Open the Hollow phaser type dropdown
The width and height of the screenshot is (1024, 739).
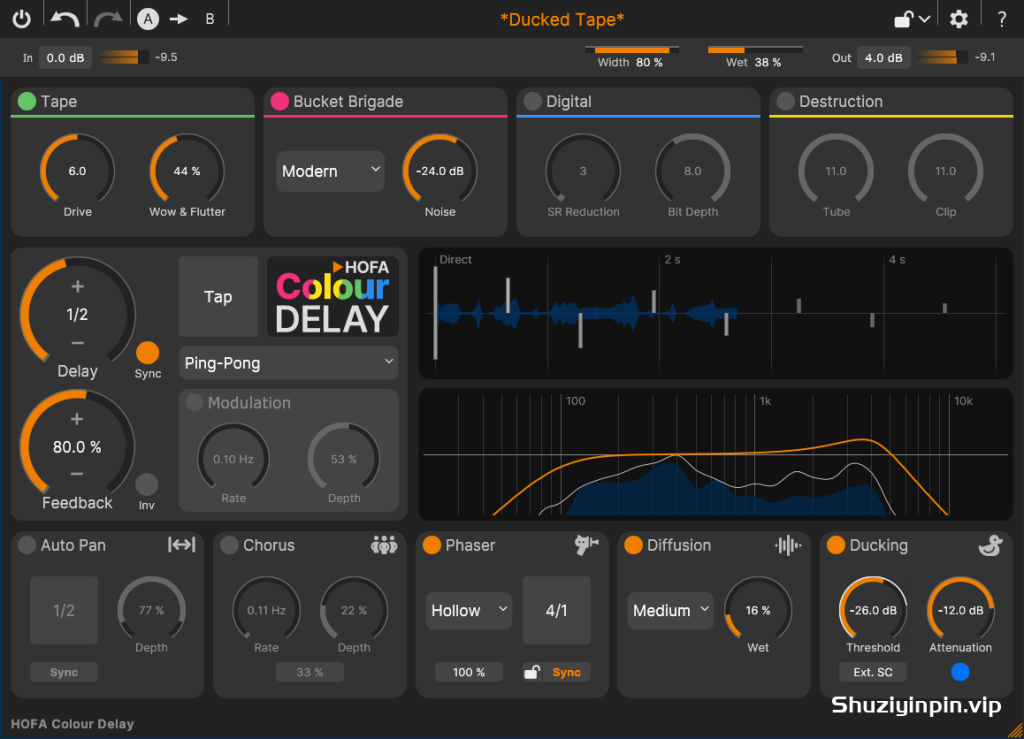[469, 610]
